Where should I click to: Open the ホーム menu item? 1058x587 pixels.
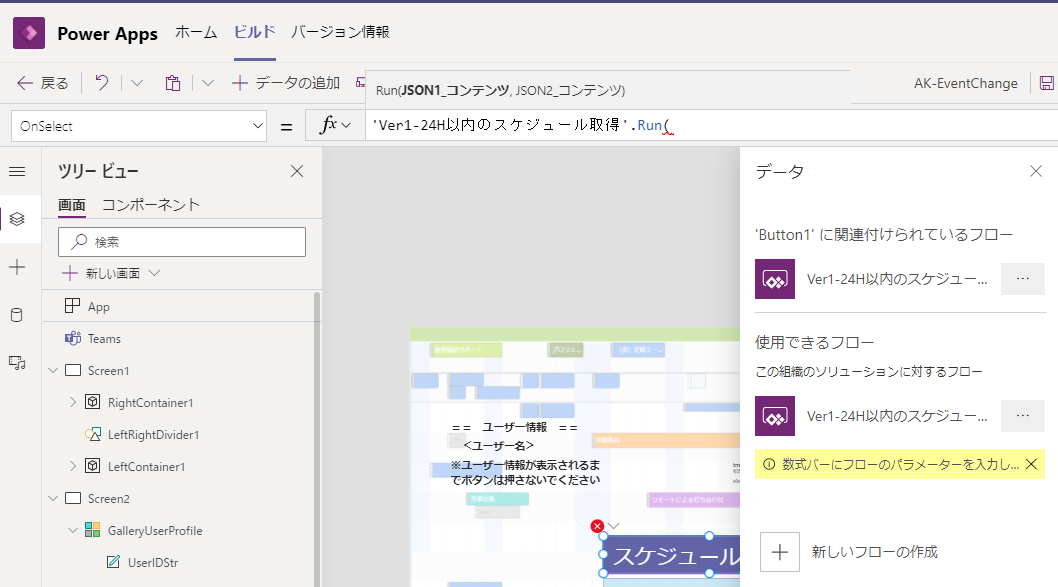196,32
